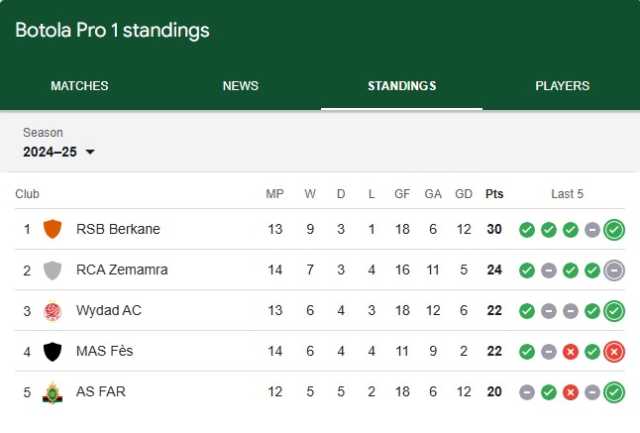Click MAS Fès latest loss result icon
Screen dimensions: 640x433
click(614, 352)
